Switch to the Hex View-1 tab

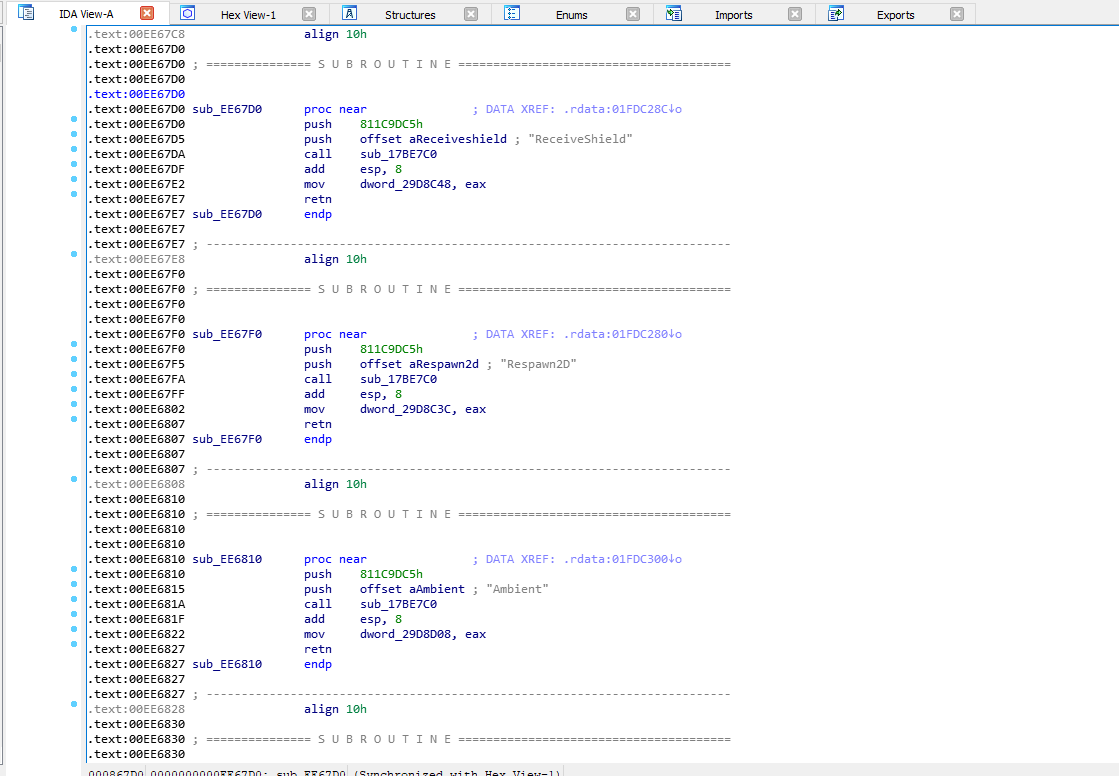[x=248, y=14]
